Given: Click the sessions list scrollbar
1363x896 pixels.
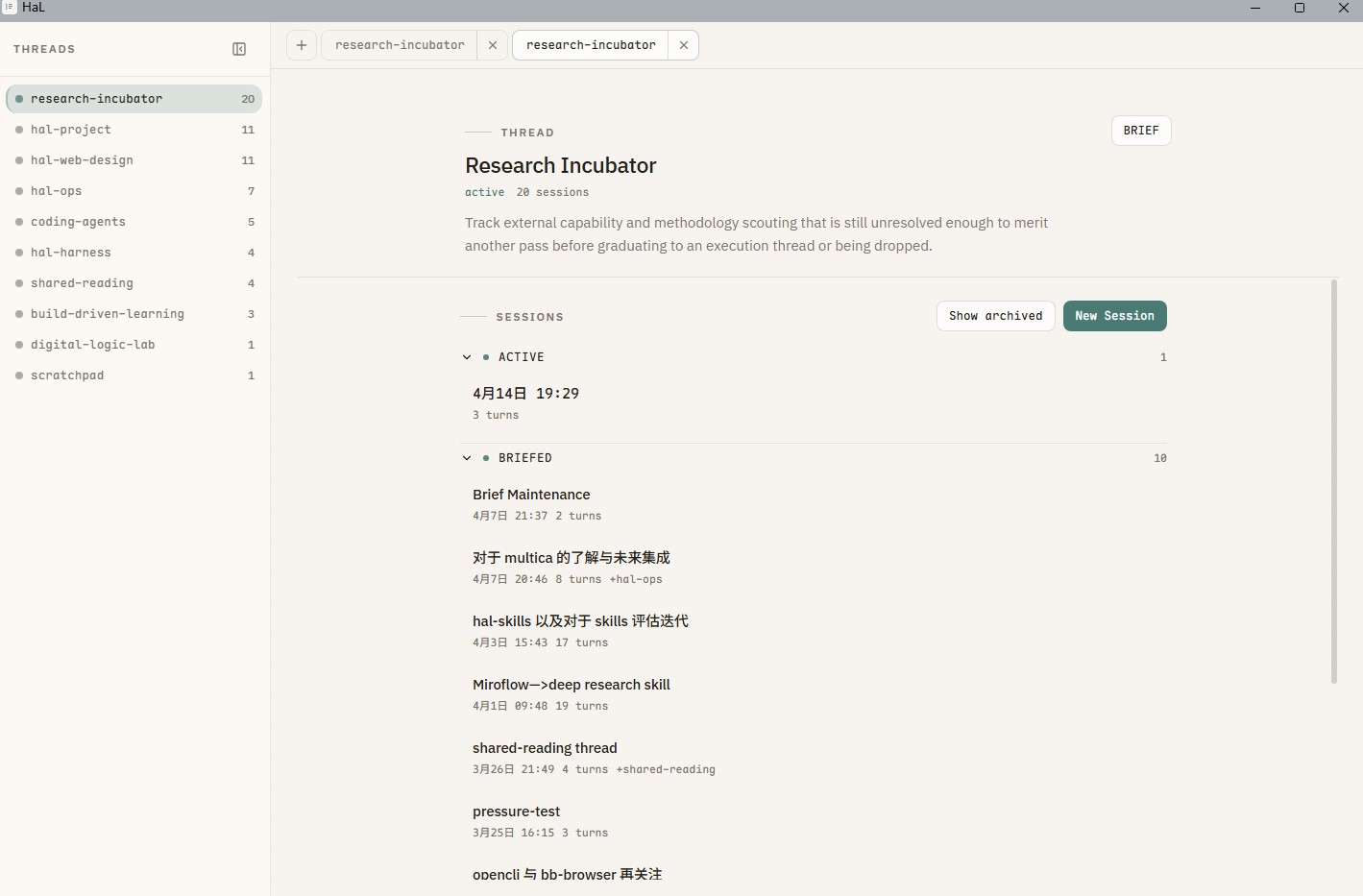Looking at the screenshot, I should pos(1334,481).
